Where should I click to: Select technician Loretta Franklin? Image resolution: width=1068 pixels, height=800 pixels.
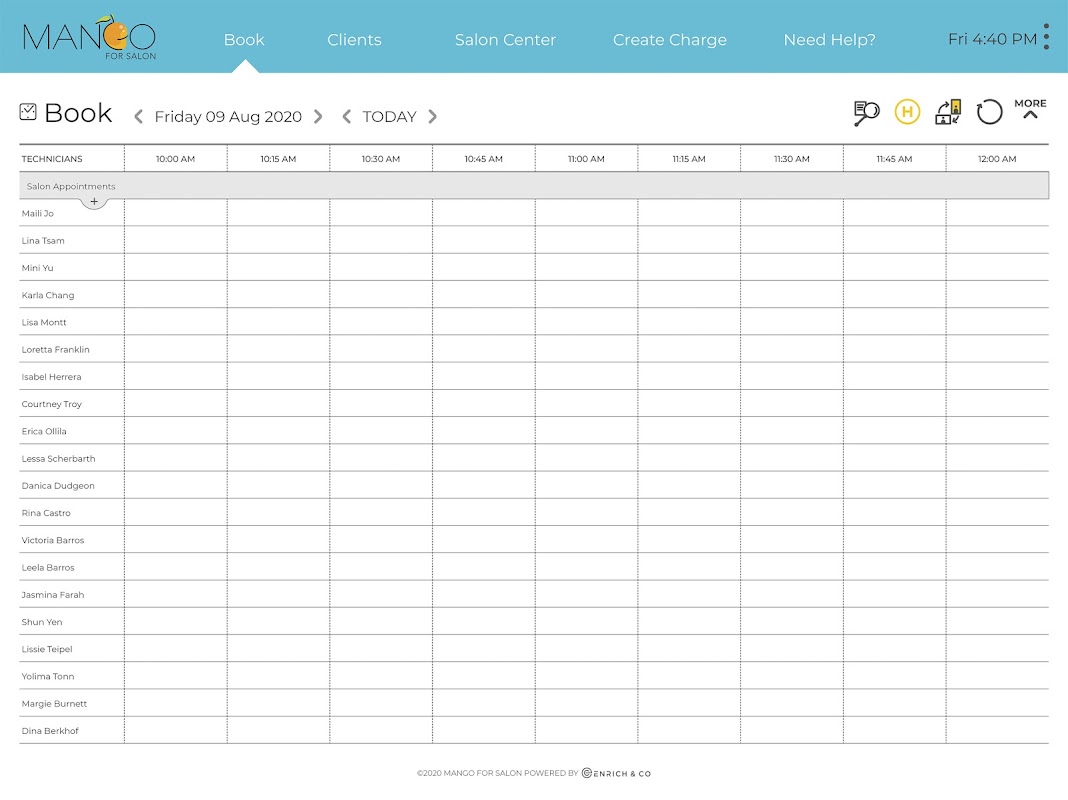click(55, 349)
